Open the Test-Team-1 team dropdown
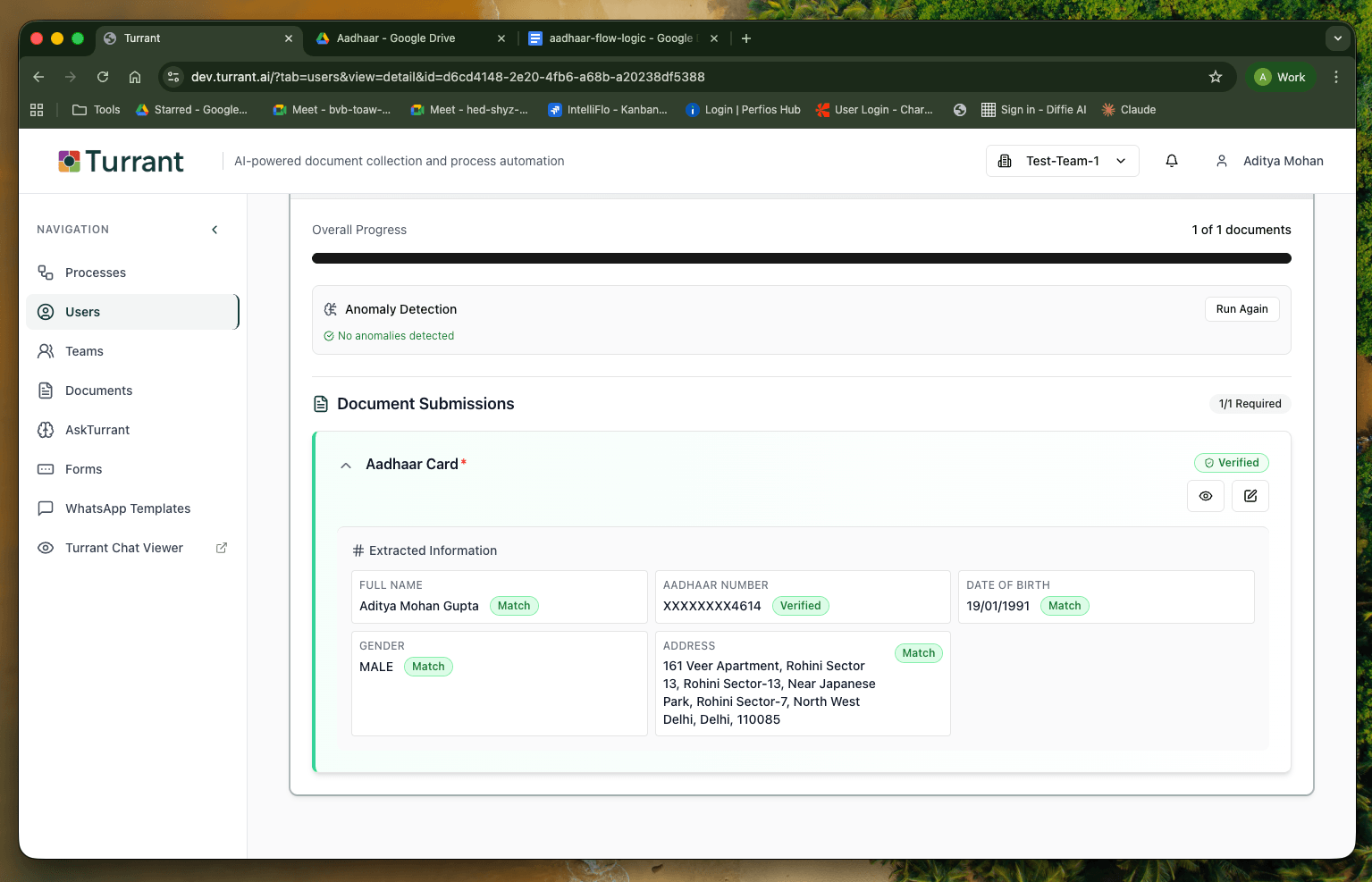This screenshot has width=1372, height=882. 1062,161
